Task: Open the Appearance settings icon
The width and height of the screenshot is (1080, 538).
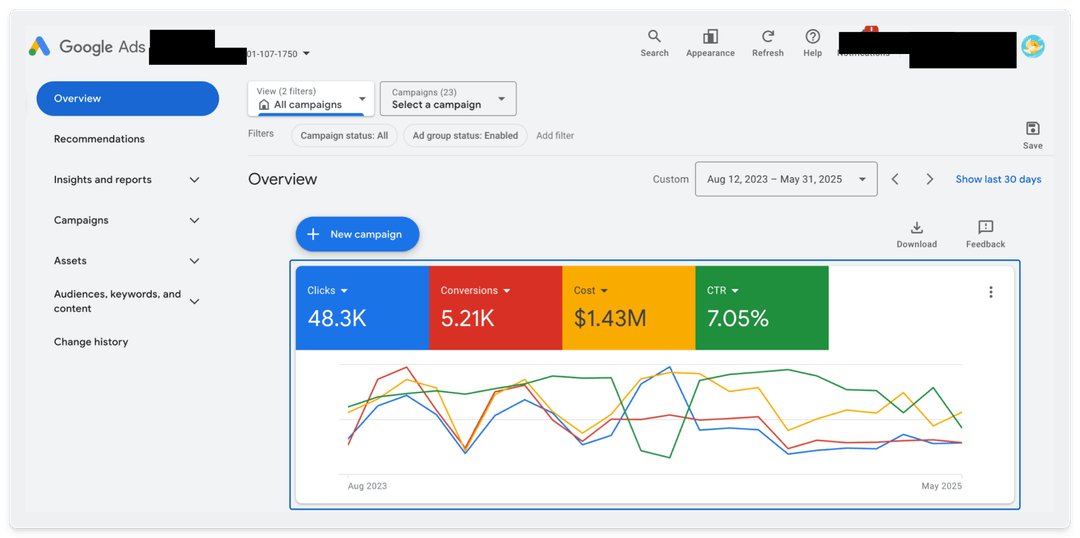Action: pyautogui.click(x=710, y=36)
